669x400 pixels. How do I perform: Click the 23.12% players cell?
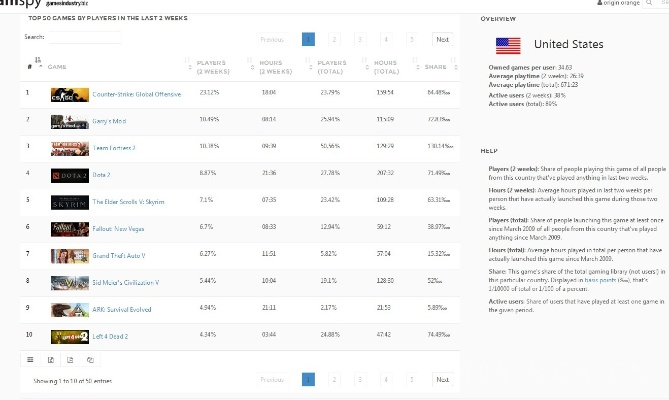coord(209,93)
